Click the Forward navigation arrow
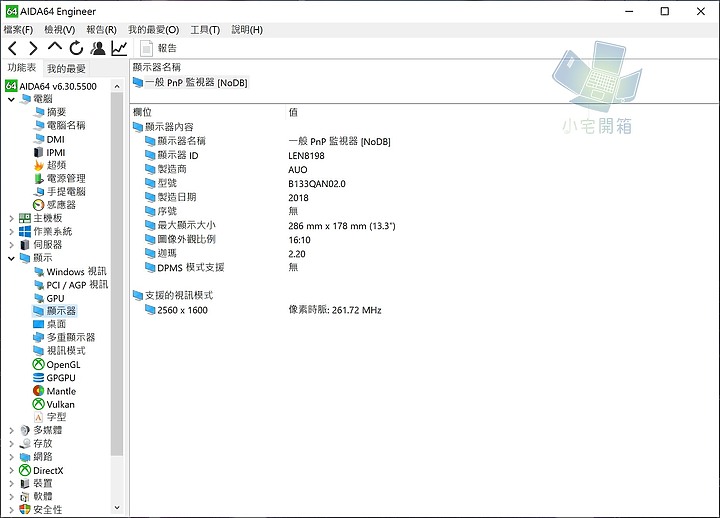Image resolution: width=720 pixels, height=518 pixels. (x=33, y=48)
